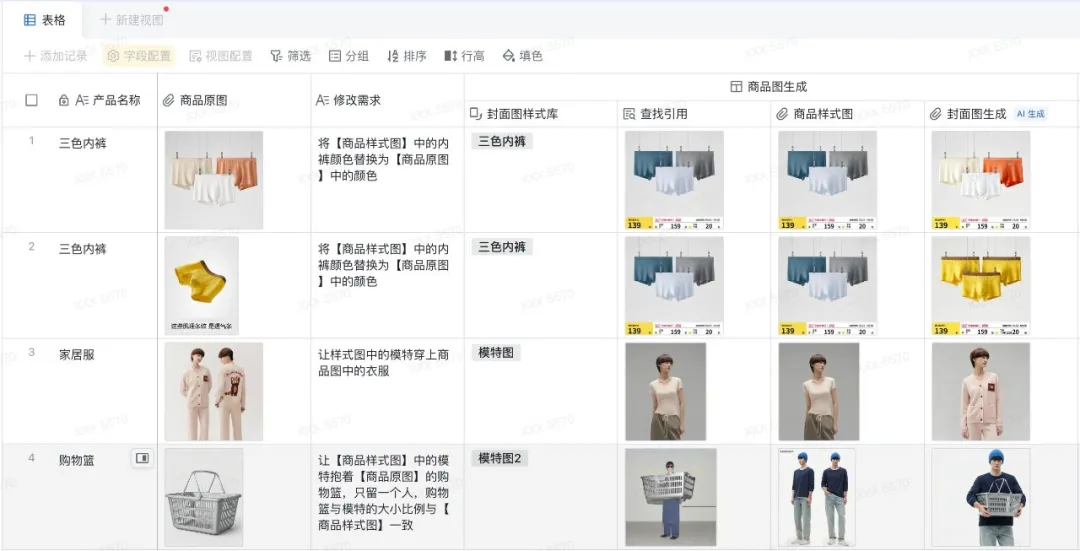The image size is (1080, 551).
Task: Select the 家居服 product name cell
Action: [x=77, y=355]
